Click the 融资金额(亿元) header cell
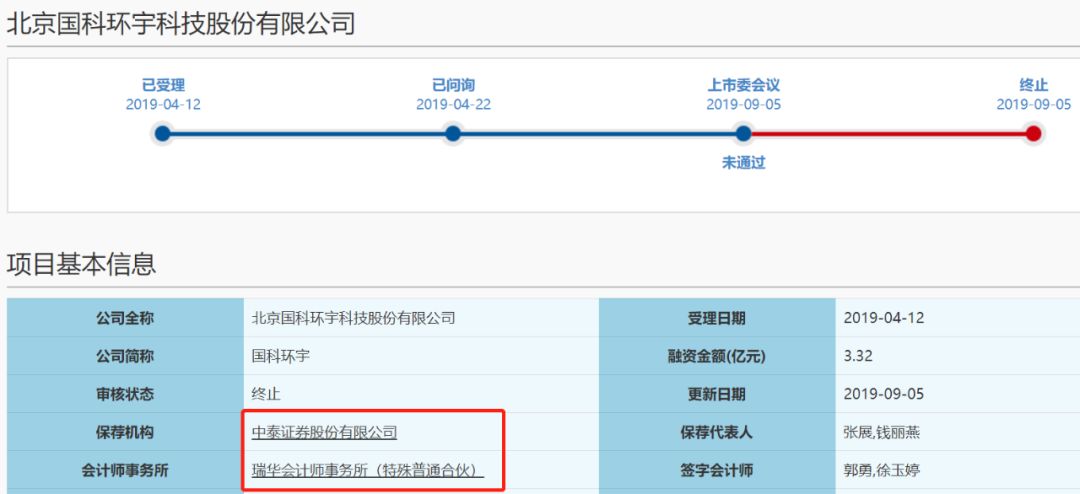The height and width of the screenshot is (494, 1080). point(717,356)
